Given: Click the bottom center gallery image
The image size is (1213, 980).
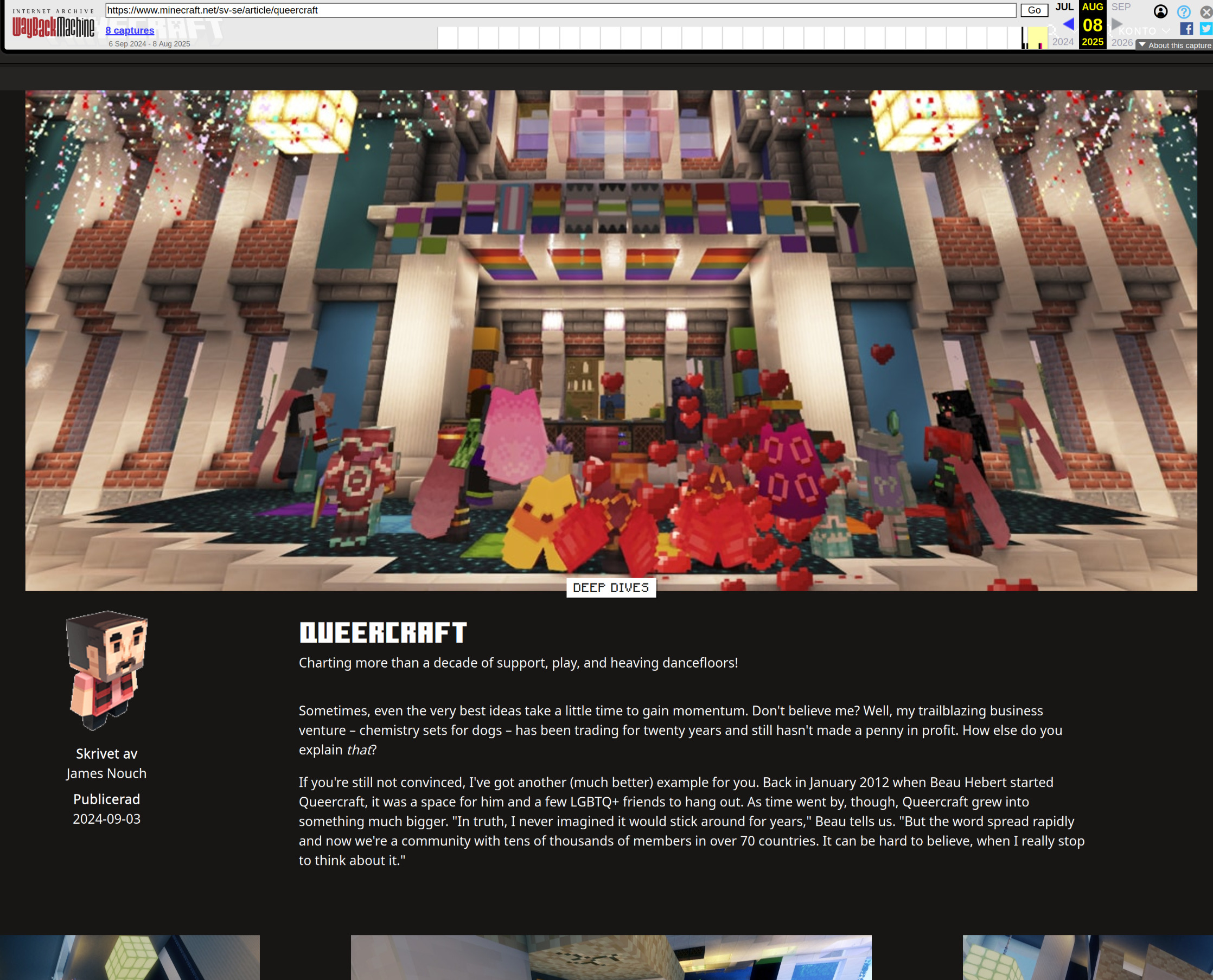Looking at the screenshot, I should pyautogui.click(x=611, y=957).
